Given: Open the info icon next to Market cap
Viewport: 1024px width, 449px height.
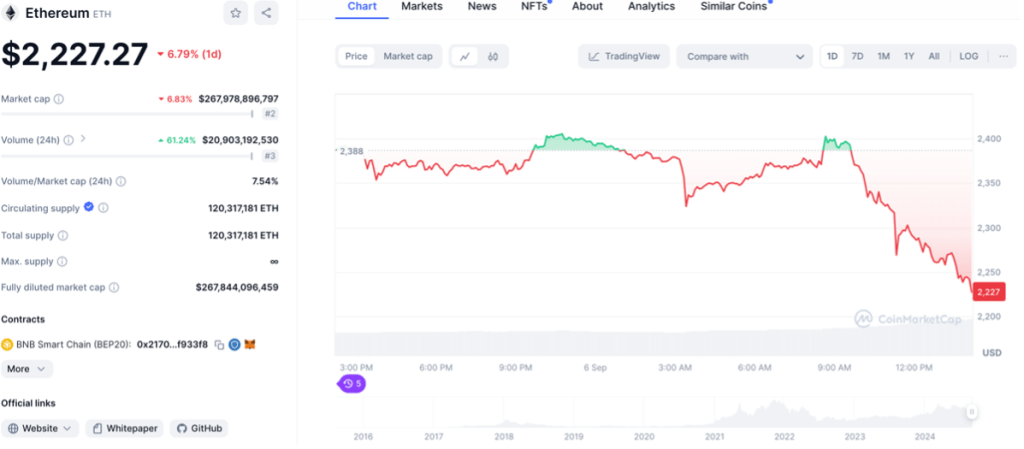Looking at the screenshot, I should click(59, 99).
